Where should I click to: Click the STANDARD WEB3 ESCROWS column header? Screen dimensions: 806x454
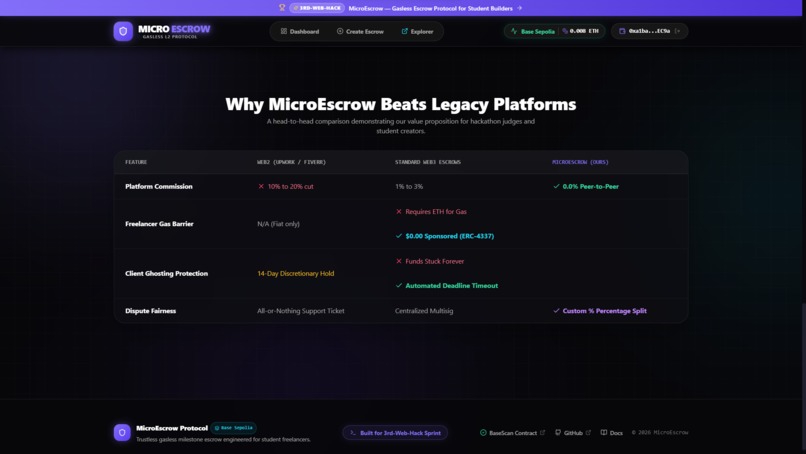428,162
